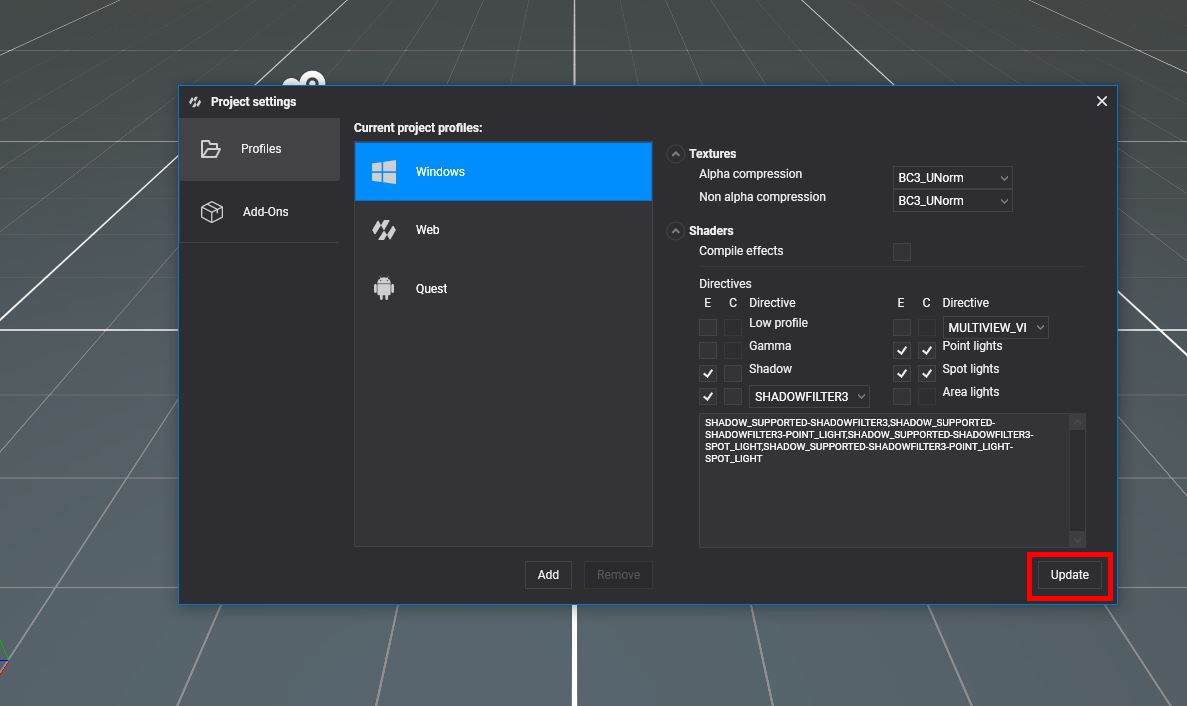Uncheck the Point lights E checkbox
This screenshot has height=706, width=1187.
point(902,350)
